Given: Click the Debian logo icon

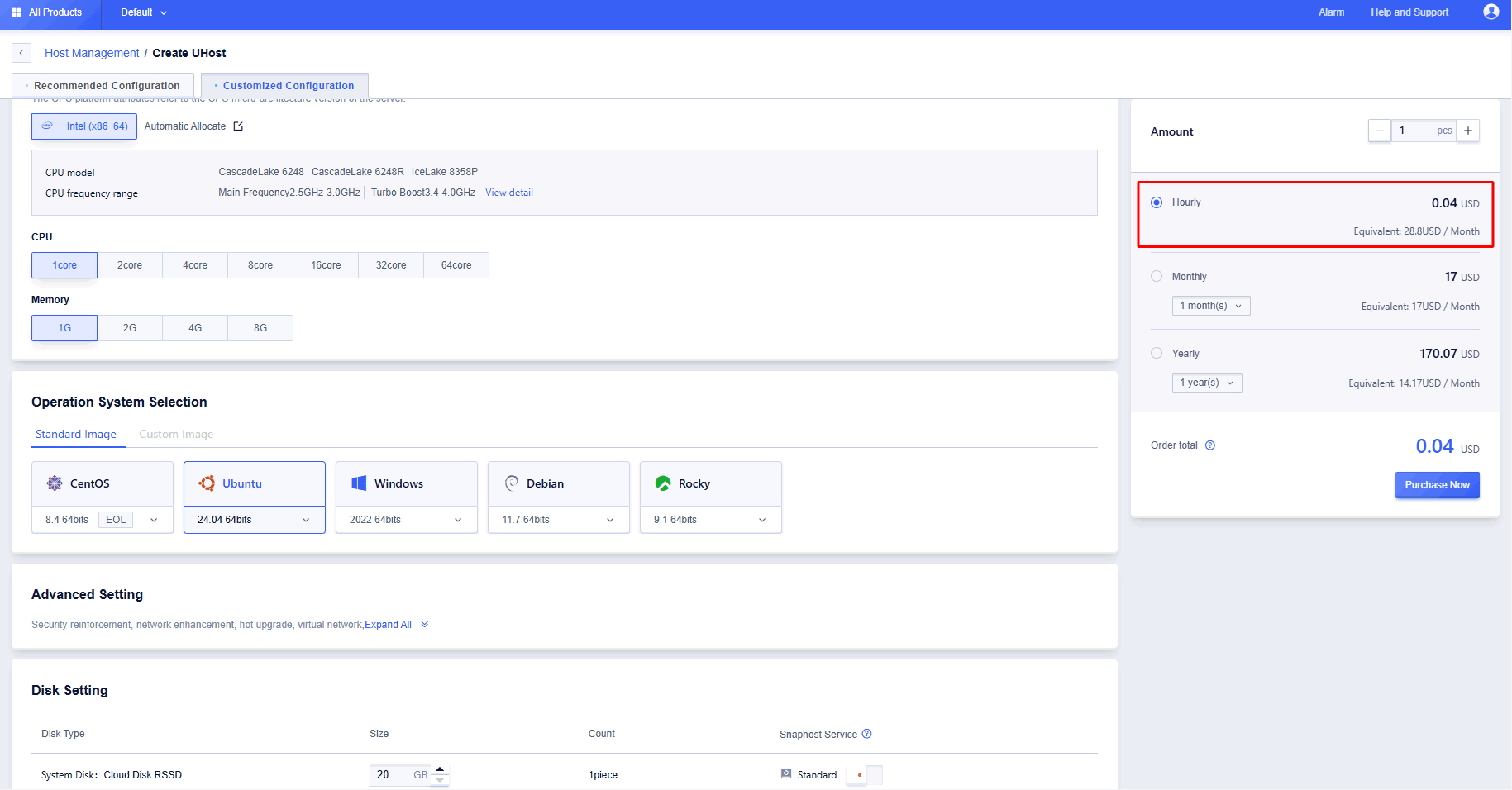Looking at the screenshot, I should pos(512,483).
